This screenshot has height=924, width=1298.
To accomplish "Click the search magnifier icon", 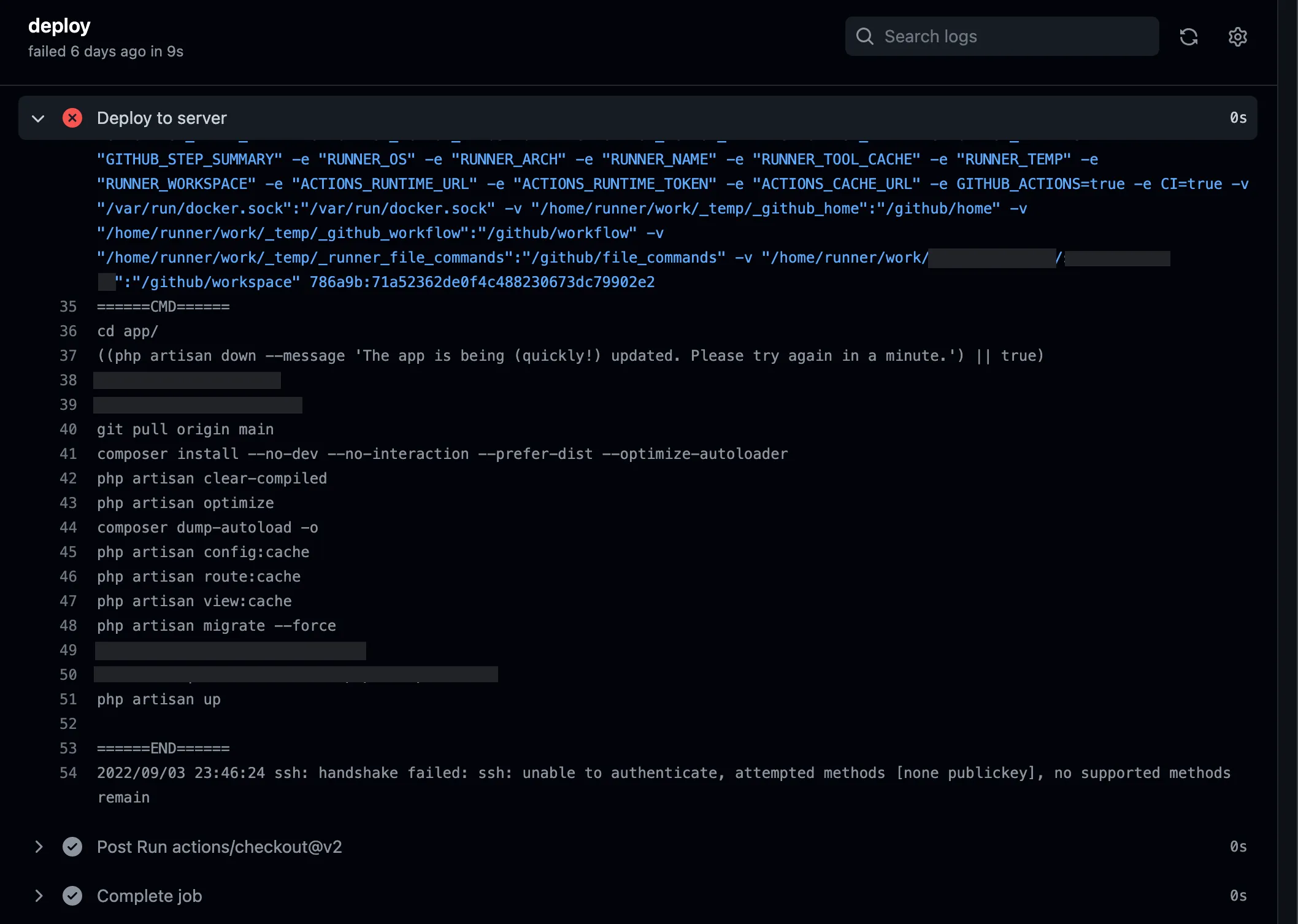I will (864, 36).
